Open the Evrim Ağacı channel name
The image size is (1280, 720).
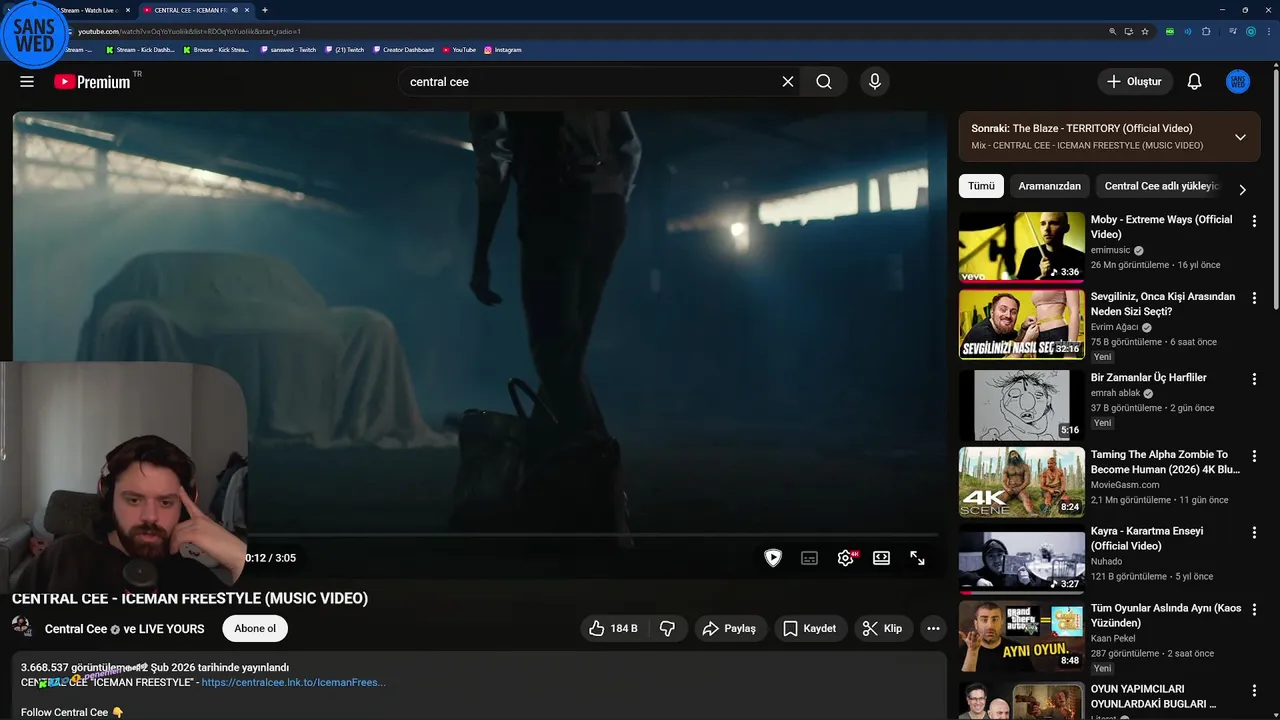(1115, 327)
